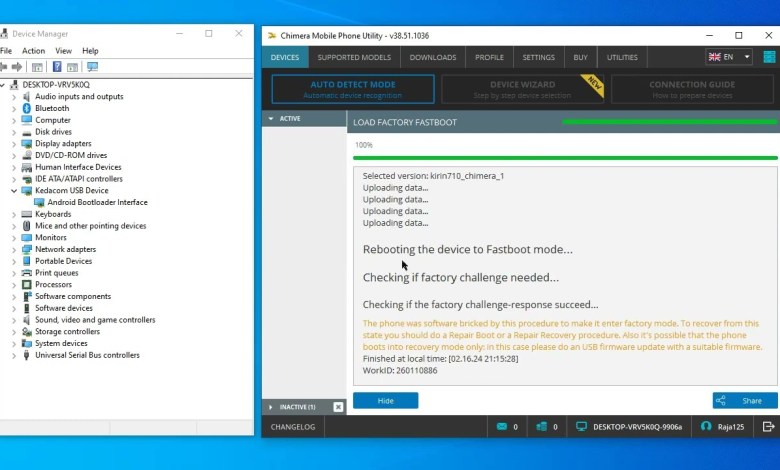Click the Monitors category icon
This screenshot has height=470, width=780.
[x=27, y=238]
